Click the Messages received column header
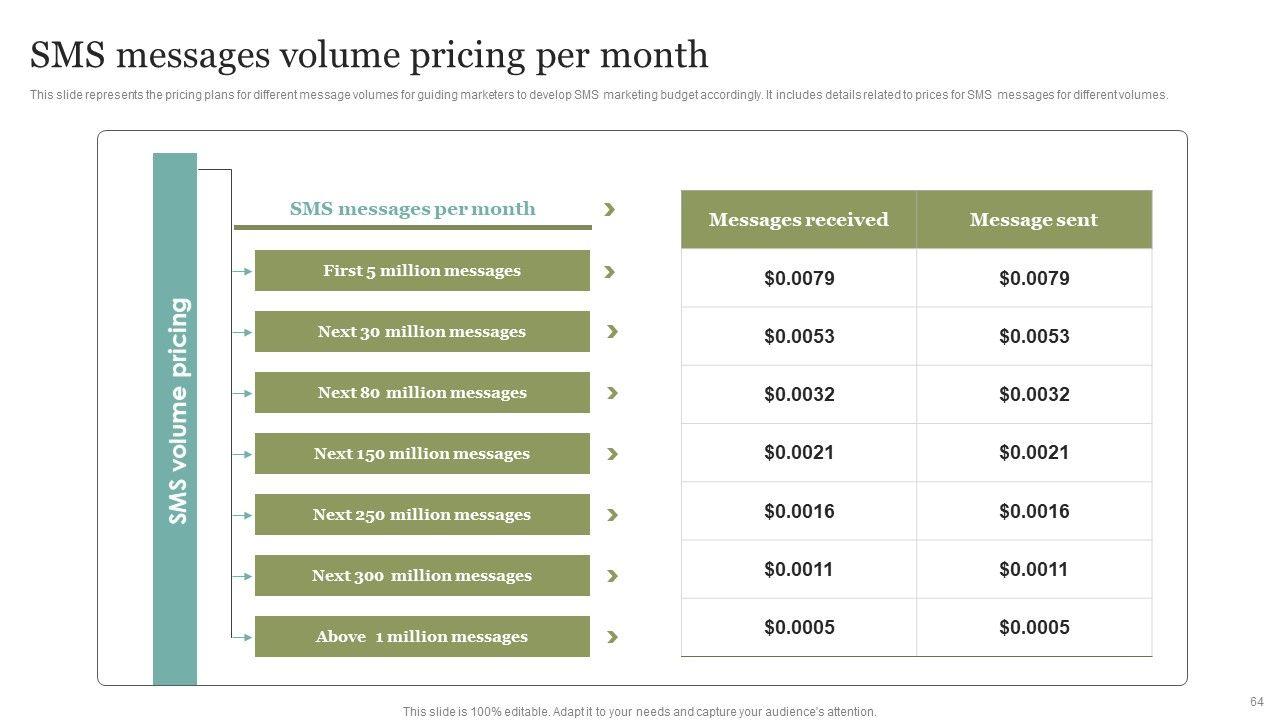Viewport: 1280px width, 720px height. pos(798,220)
